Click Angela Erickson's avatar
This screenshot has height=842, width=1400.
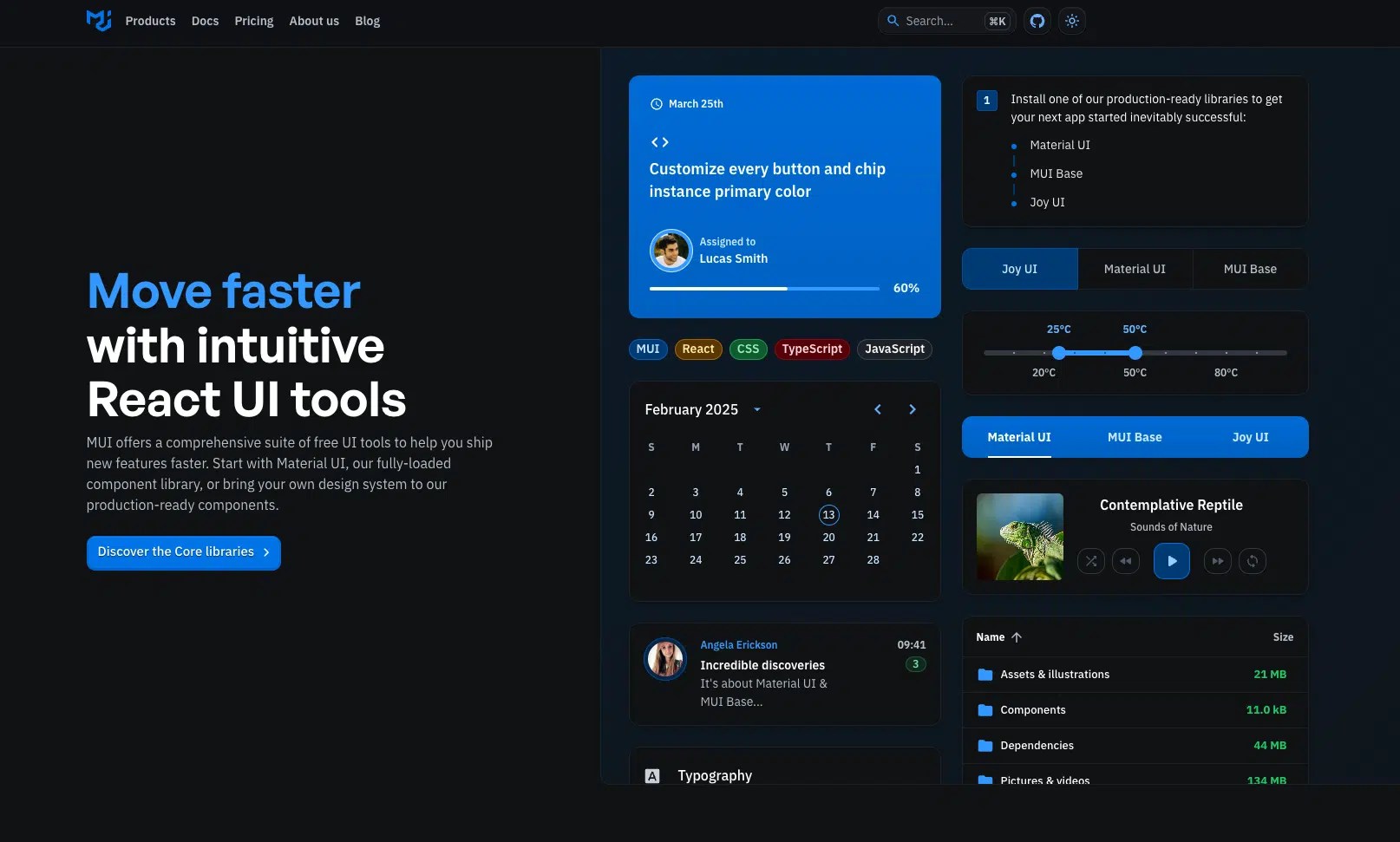coord(665,659)
